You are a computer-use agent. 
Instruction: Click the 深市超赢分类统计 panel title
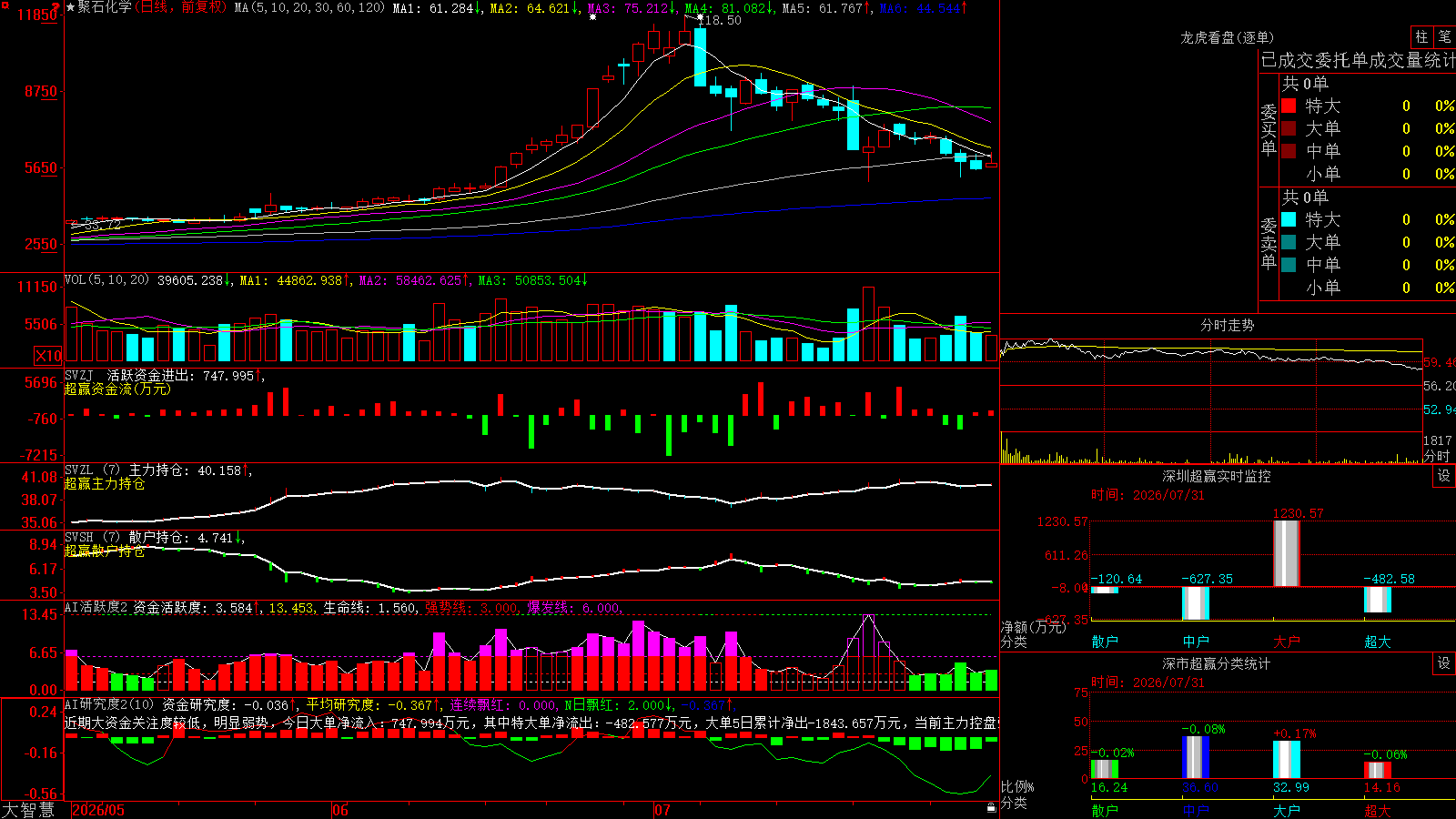pos(1217,663)
